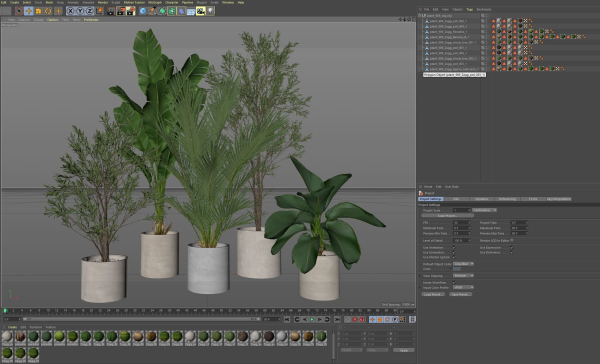Viewport: 600px width, 364px height.
Task: Toggle the Z axis lock
Action: [x=90, y=11]
